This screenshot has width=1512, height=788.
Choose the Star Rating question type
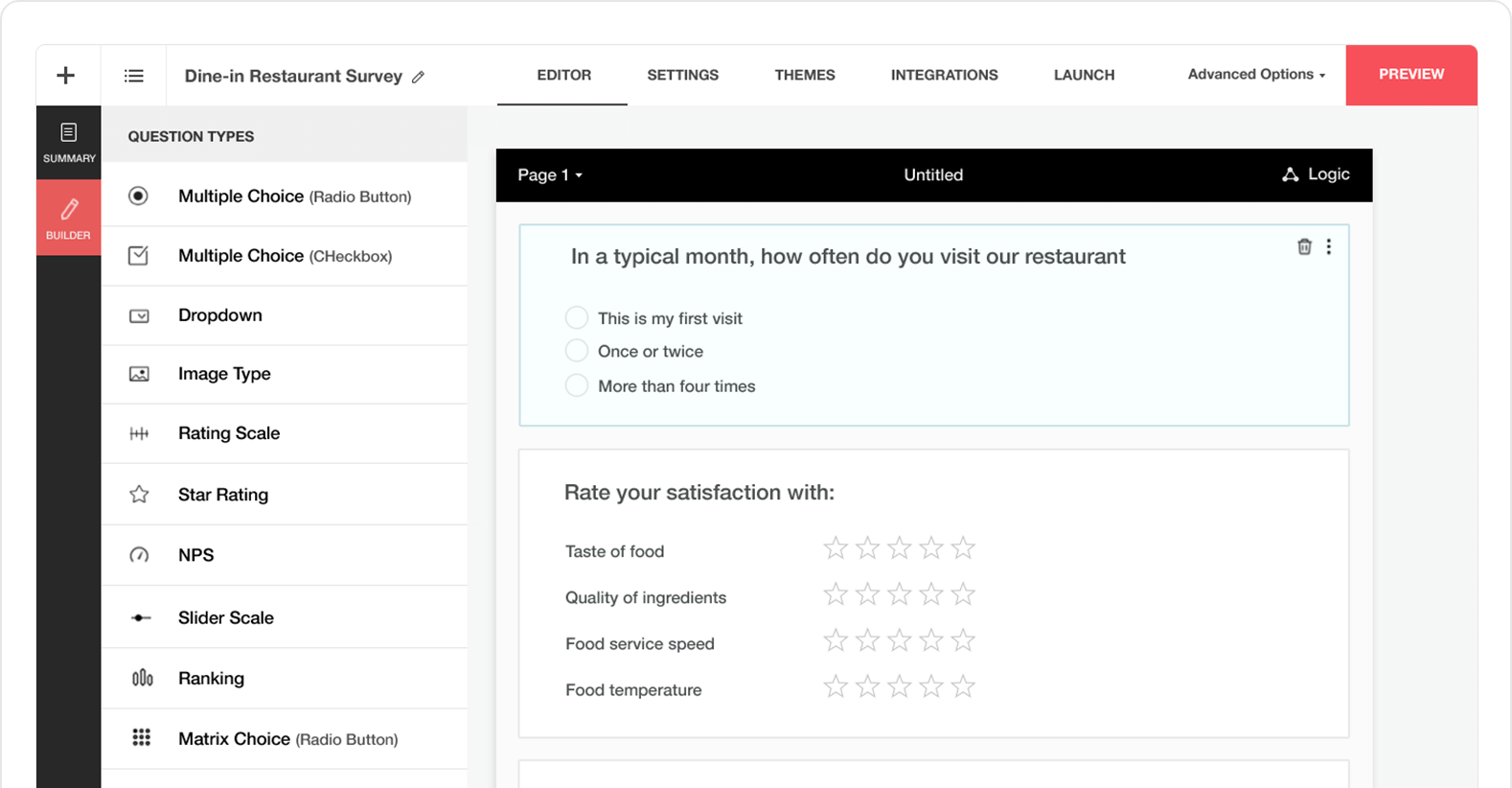[222, 495]
